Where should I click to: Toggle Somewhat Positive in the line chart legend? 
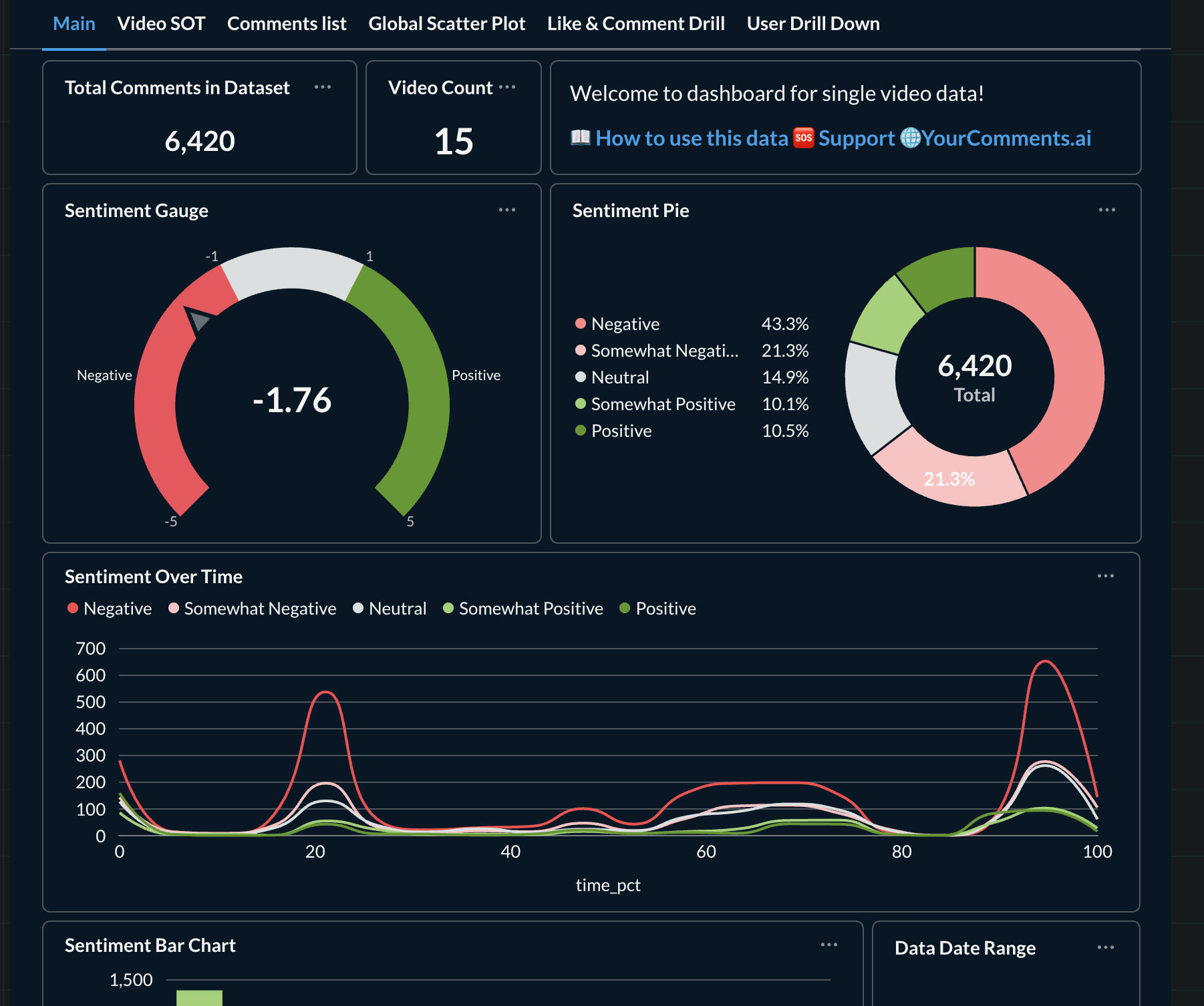(x=523, y=609)
